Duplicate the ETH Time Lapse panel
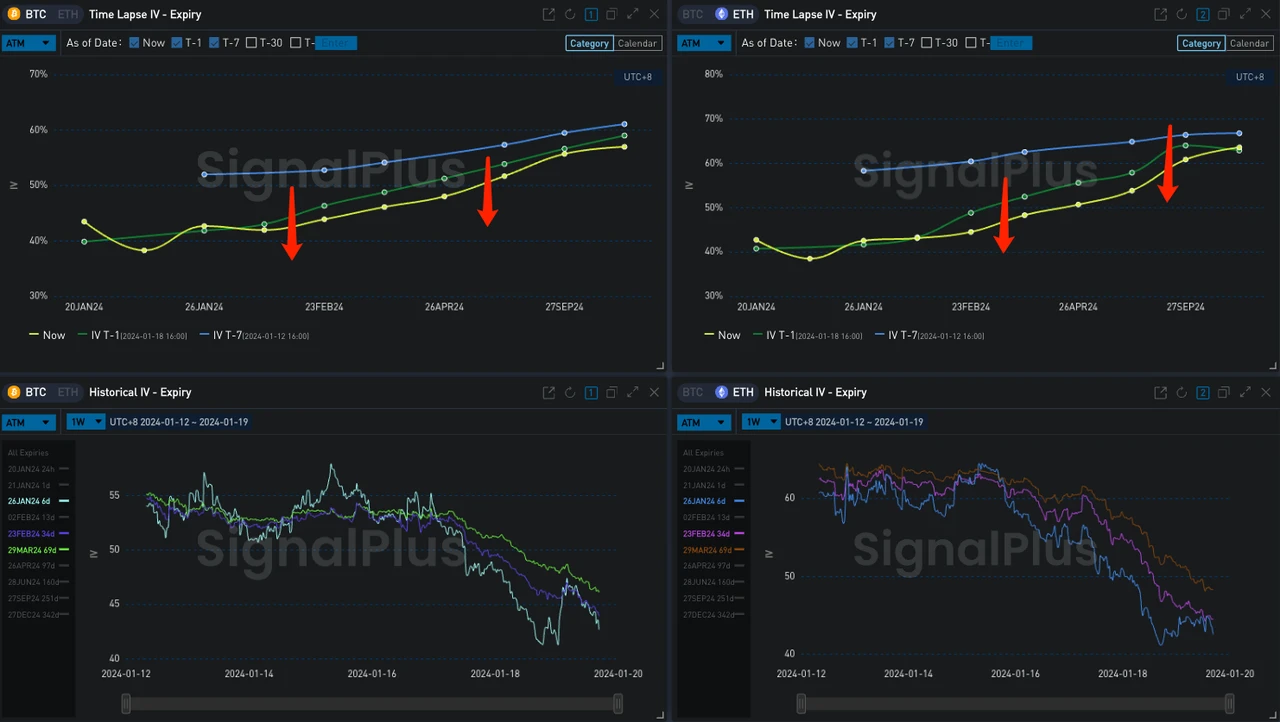The height and width of the screenshot is (722, 1280). (x=1223, y=14)
